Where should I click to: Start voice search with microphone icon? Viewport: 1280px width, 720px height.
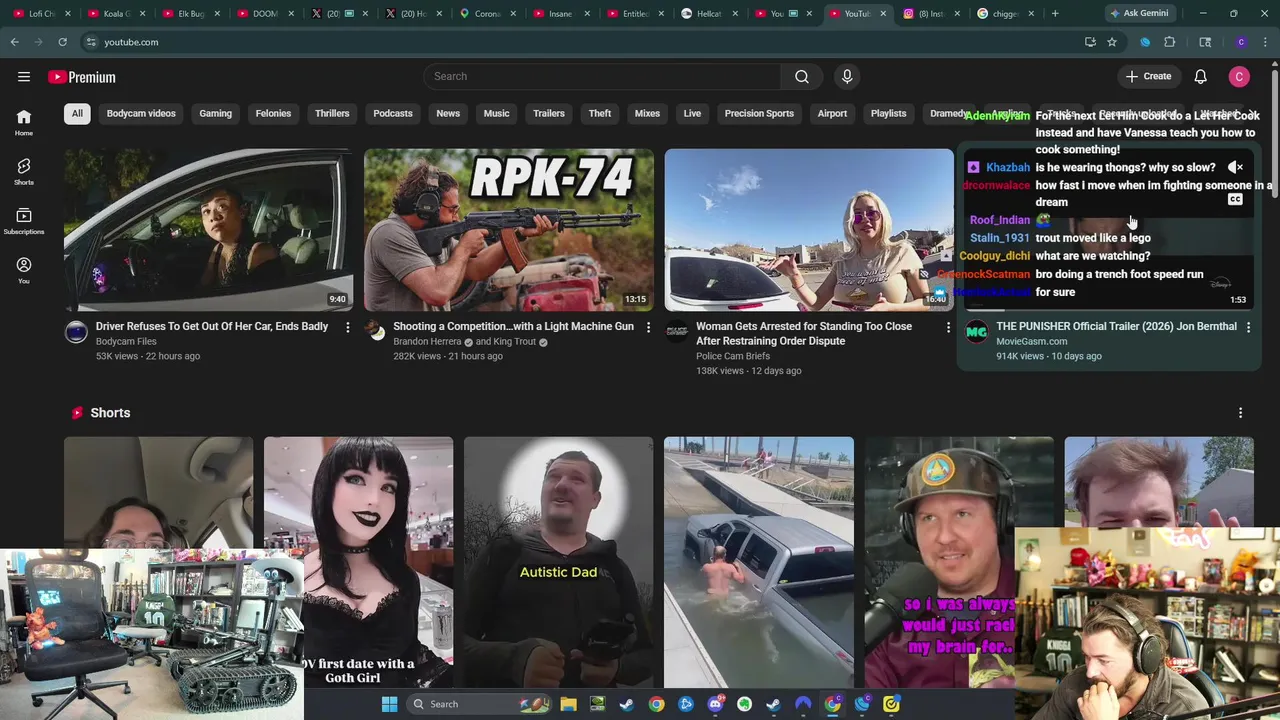(847, 77)
